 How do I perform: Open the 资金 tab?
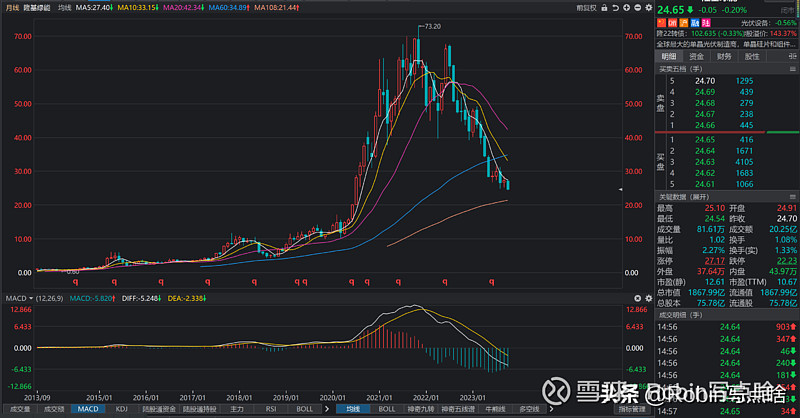(696, 56)
